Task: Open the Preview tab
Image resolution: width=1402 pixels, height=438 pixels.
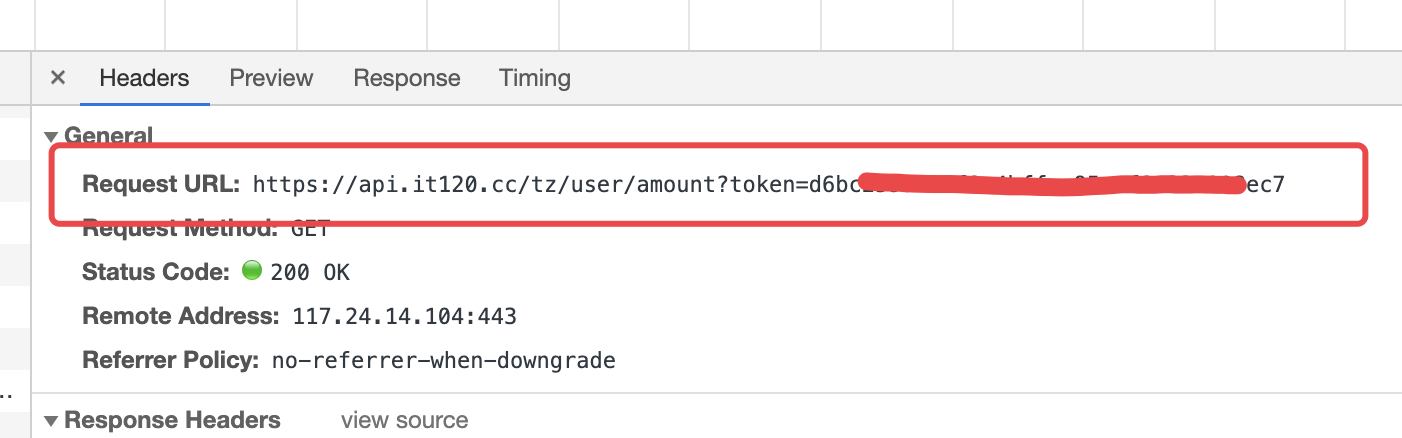Action: click(x=271, y=78)
